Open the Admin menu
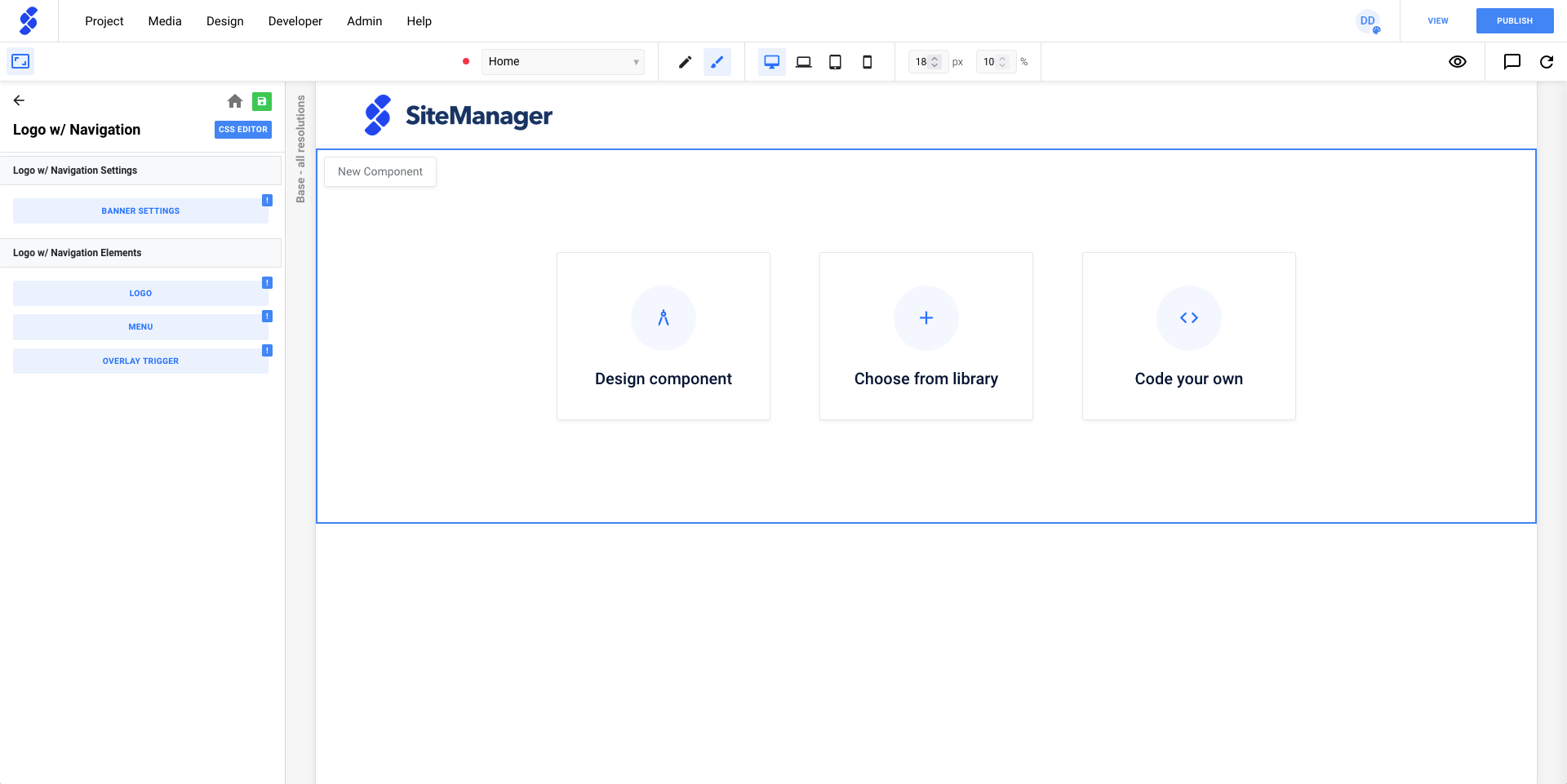This screenshot has height=784, width=1567. tap(365, 21)
